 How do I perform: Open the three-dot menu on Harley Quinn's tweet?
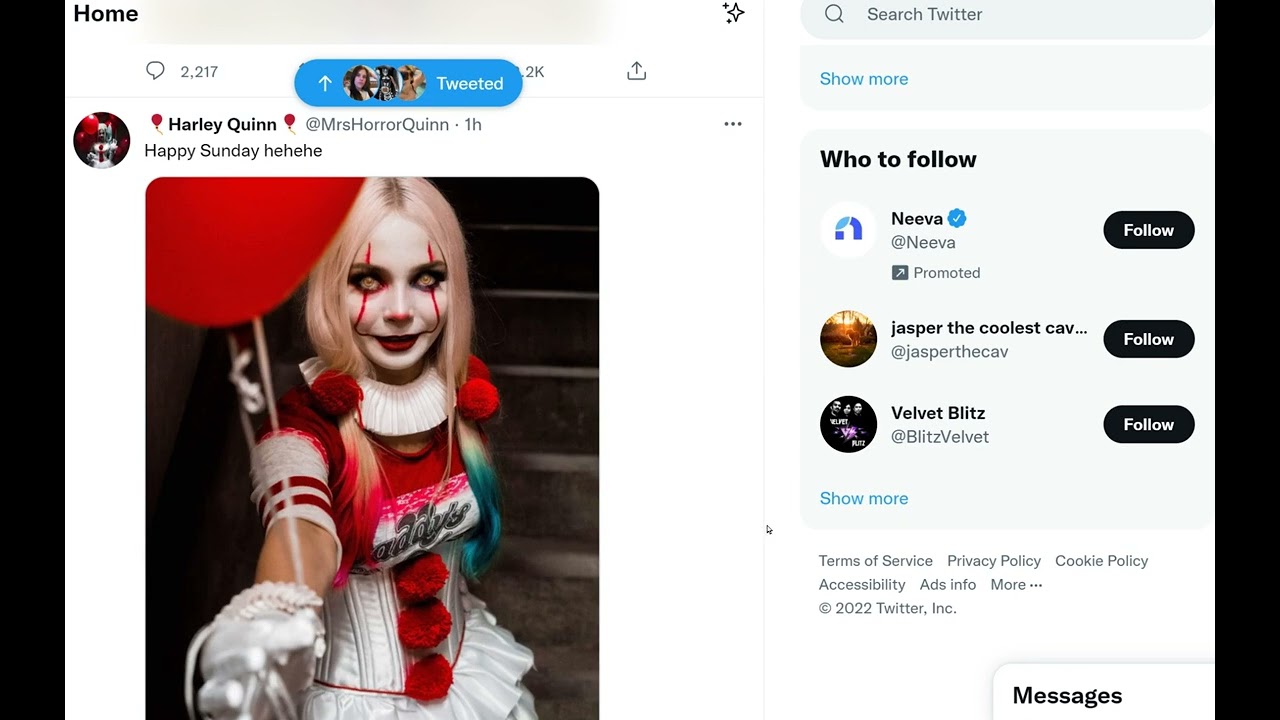click(x=733, y=124)
